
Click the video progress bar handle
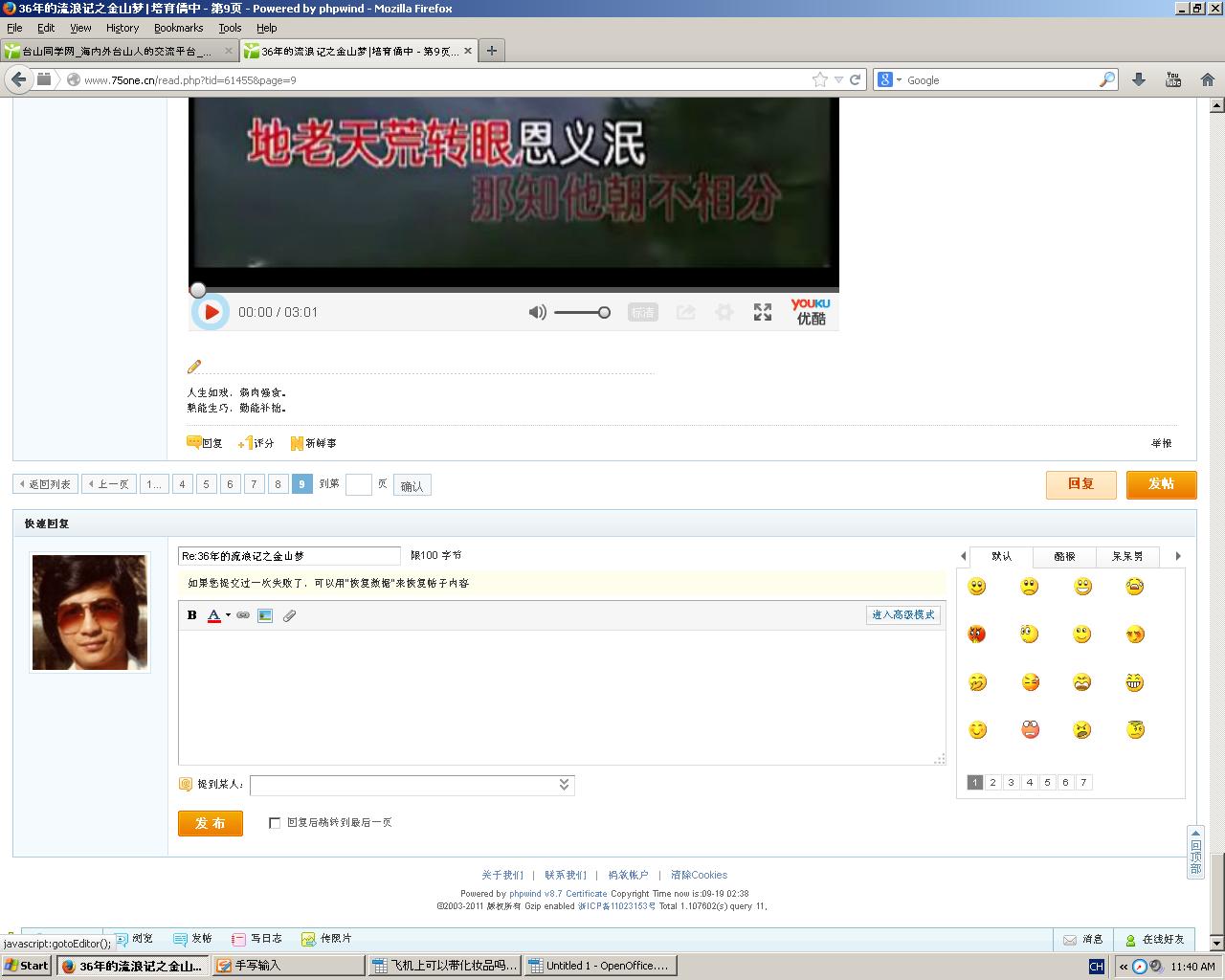[x=197, y=290]
